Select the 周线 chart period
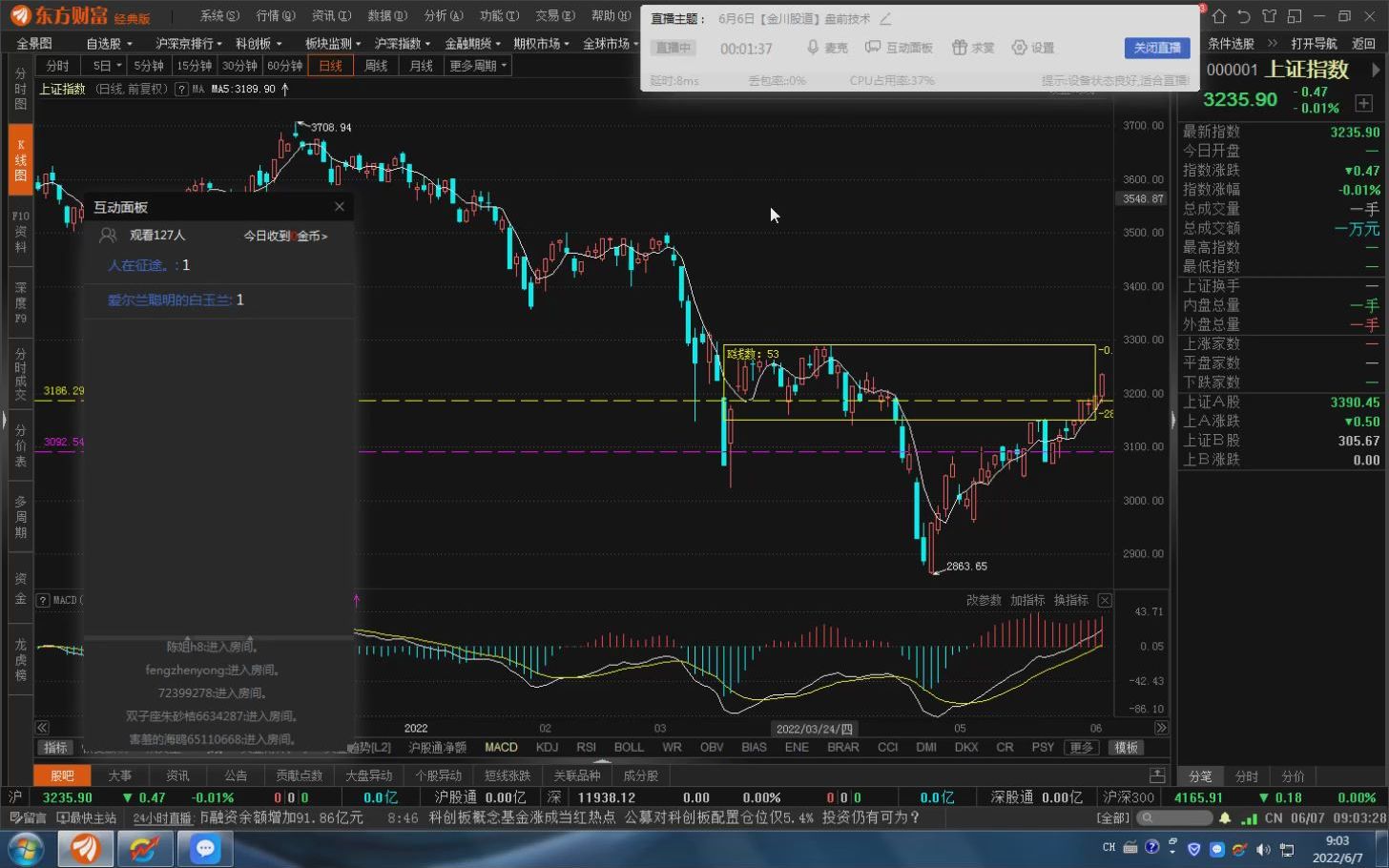This screenshot has height=868, width=1389. (x=376, y=66)
